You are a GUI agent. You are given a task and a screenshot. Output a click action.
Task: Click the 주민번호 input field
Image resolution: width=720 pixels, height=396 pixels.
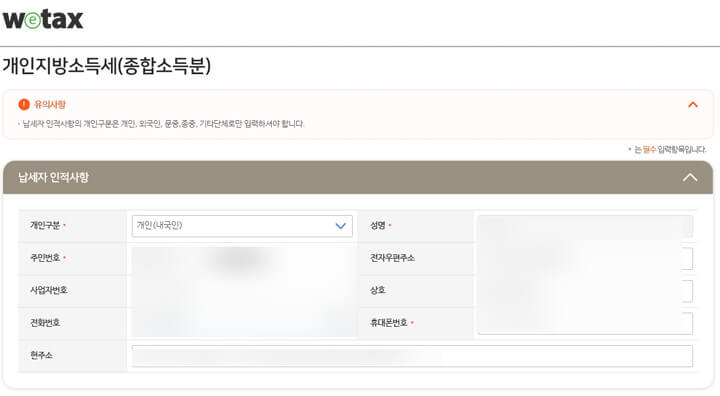(x=242, y=258)
